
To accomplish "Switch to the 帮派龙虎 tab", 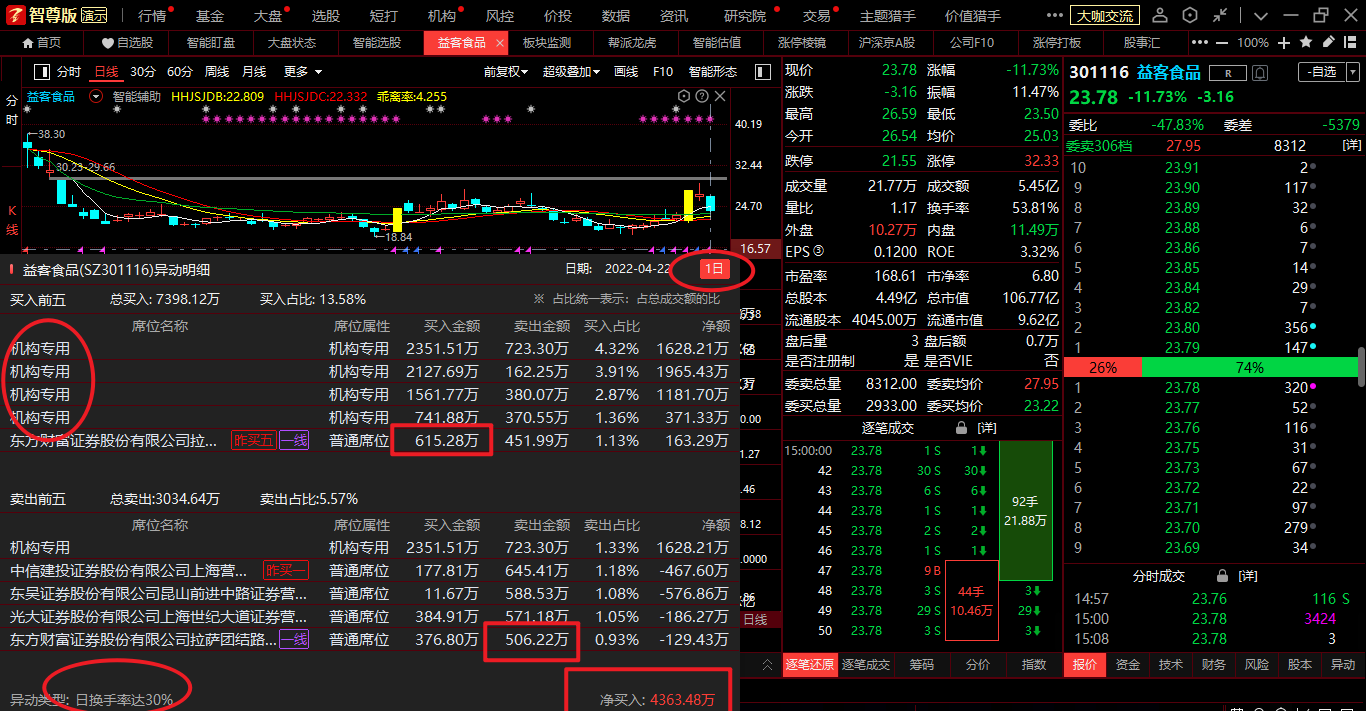I will 632,43.
